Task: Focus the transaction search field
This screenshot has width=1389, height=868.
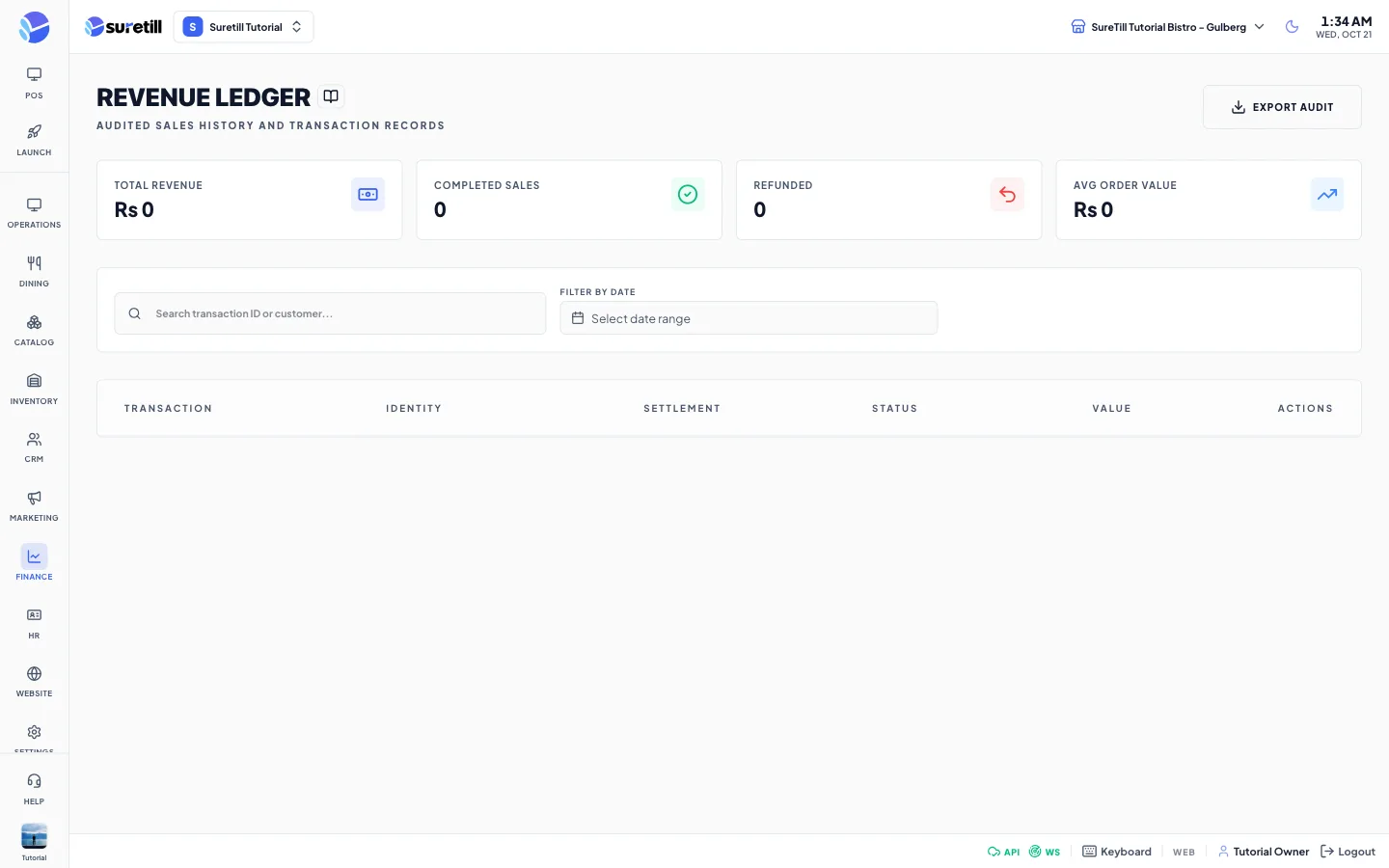Action: (330, 313)
